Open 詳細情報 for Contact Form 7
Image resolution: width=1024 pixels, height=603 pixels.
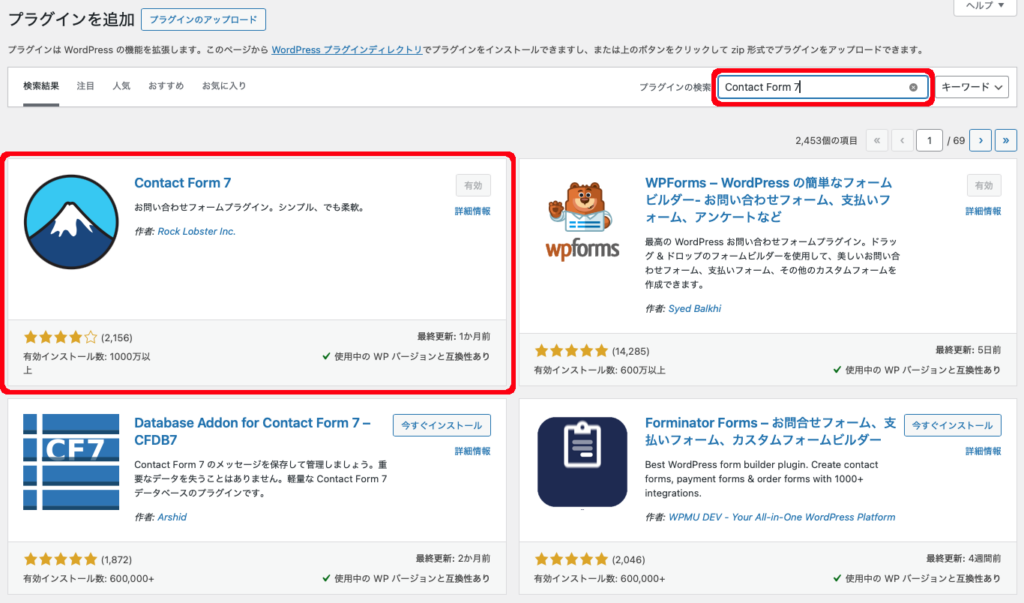(x=472, y=212)
